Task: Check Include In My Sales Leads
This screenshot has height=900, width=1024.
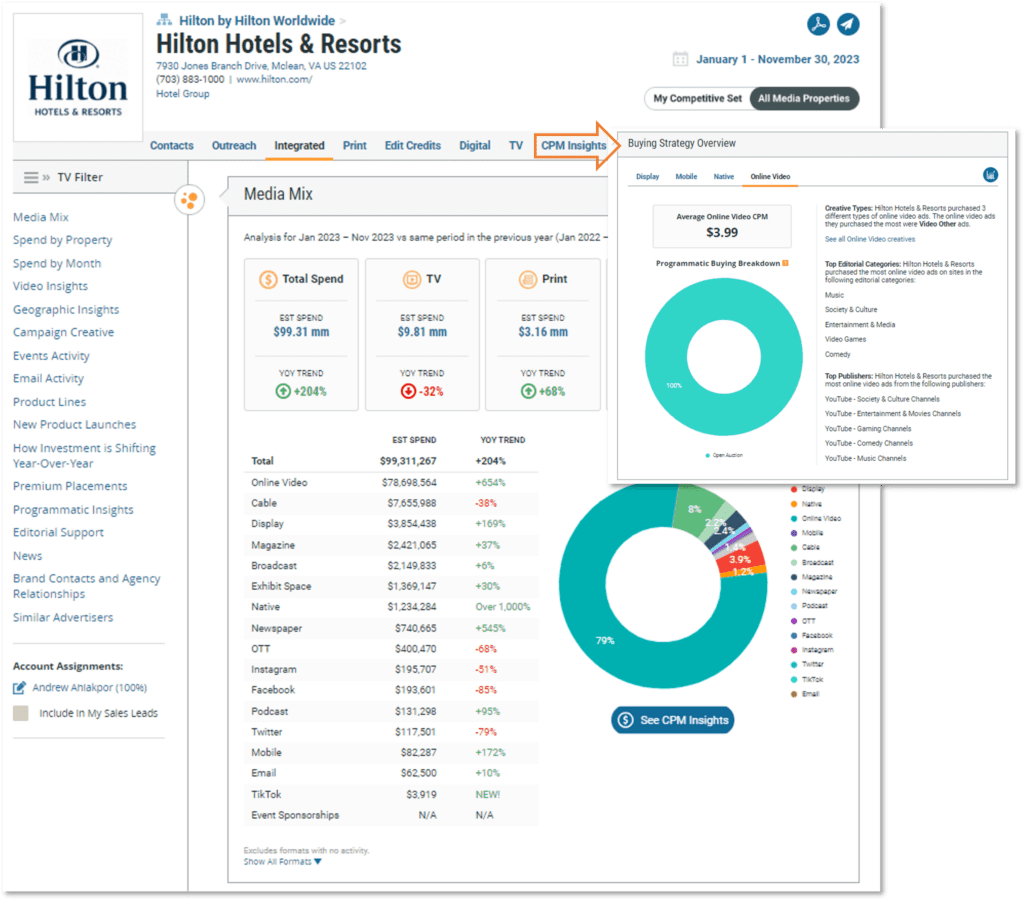Action: point(20,713)
